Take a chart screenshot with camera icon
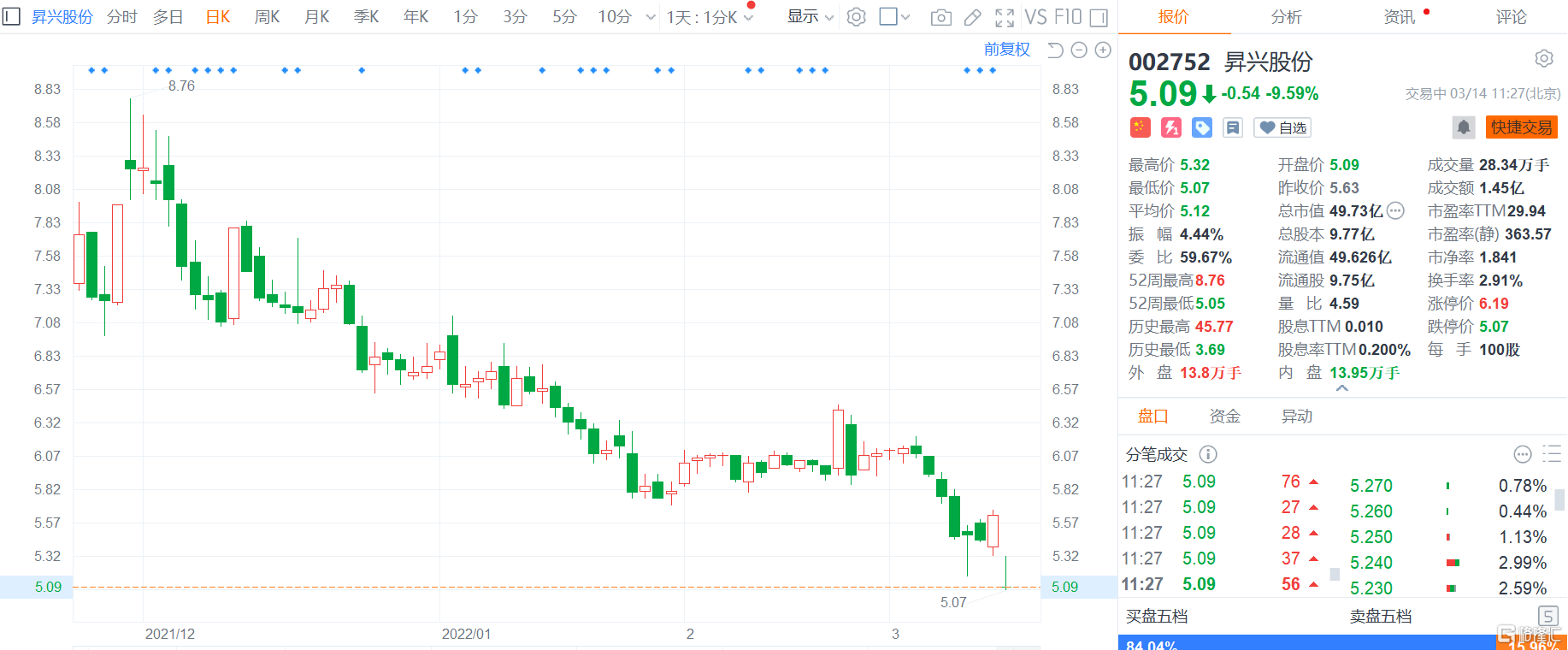 [940, 17]
